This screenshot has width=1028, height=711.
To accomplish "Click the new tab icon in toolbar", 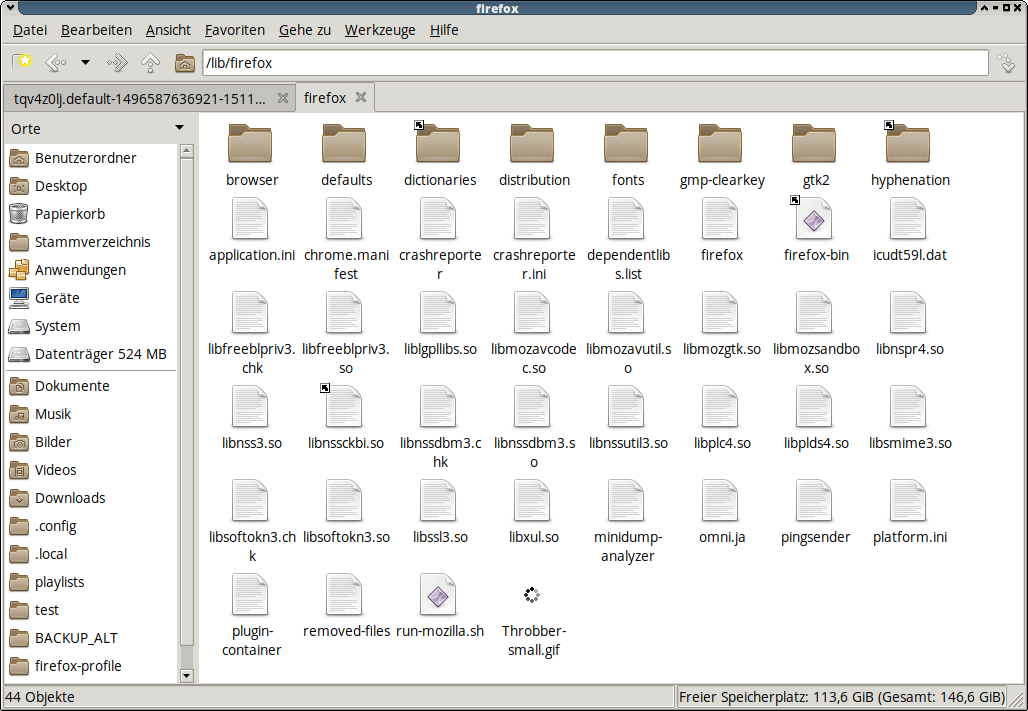I will 22,63.
